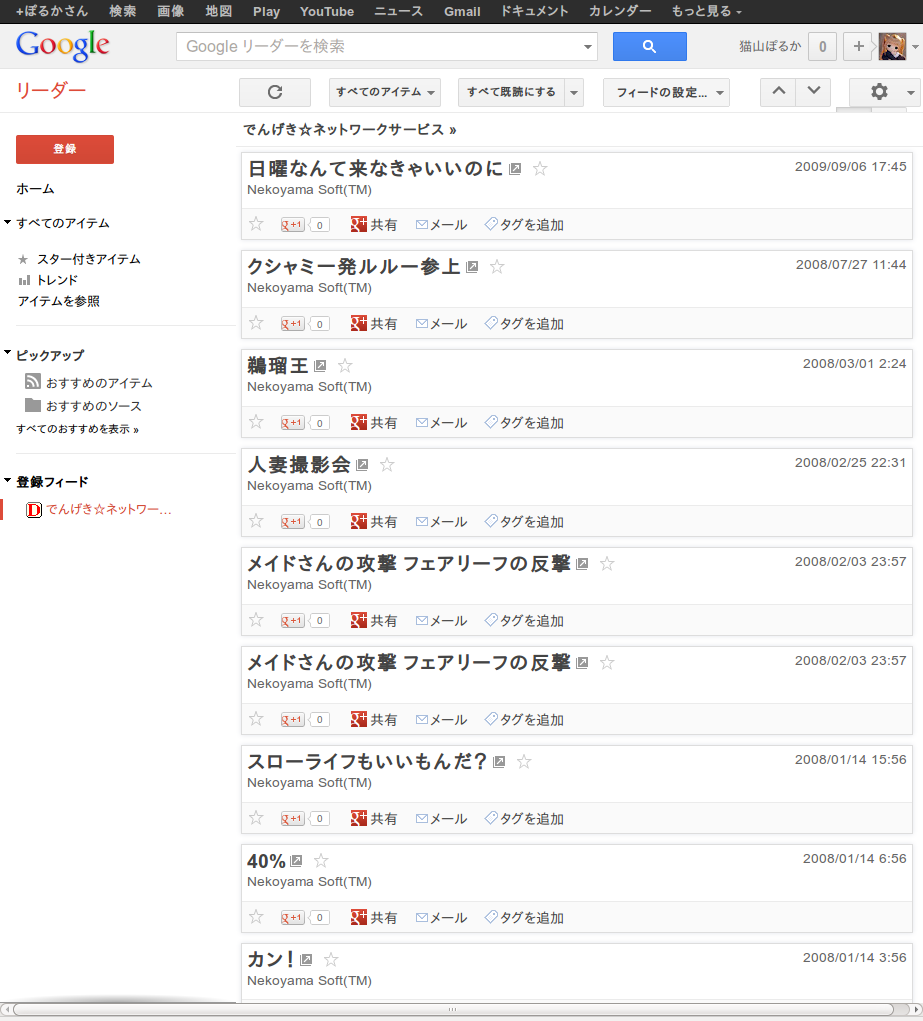Viewport: 923px width, 1021px height.
Task: Open YouTube from the top navigation bar
Action: [x=326, y=11]
